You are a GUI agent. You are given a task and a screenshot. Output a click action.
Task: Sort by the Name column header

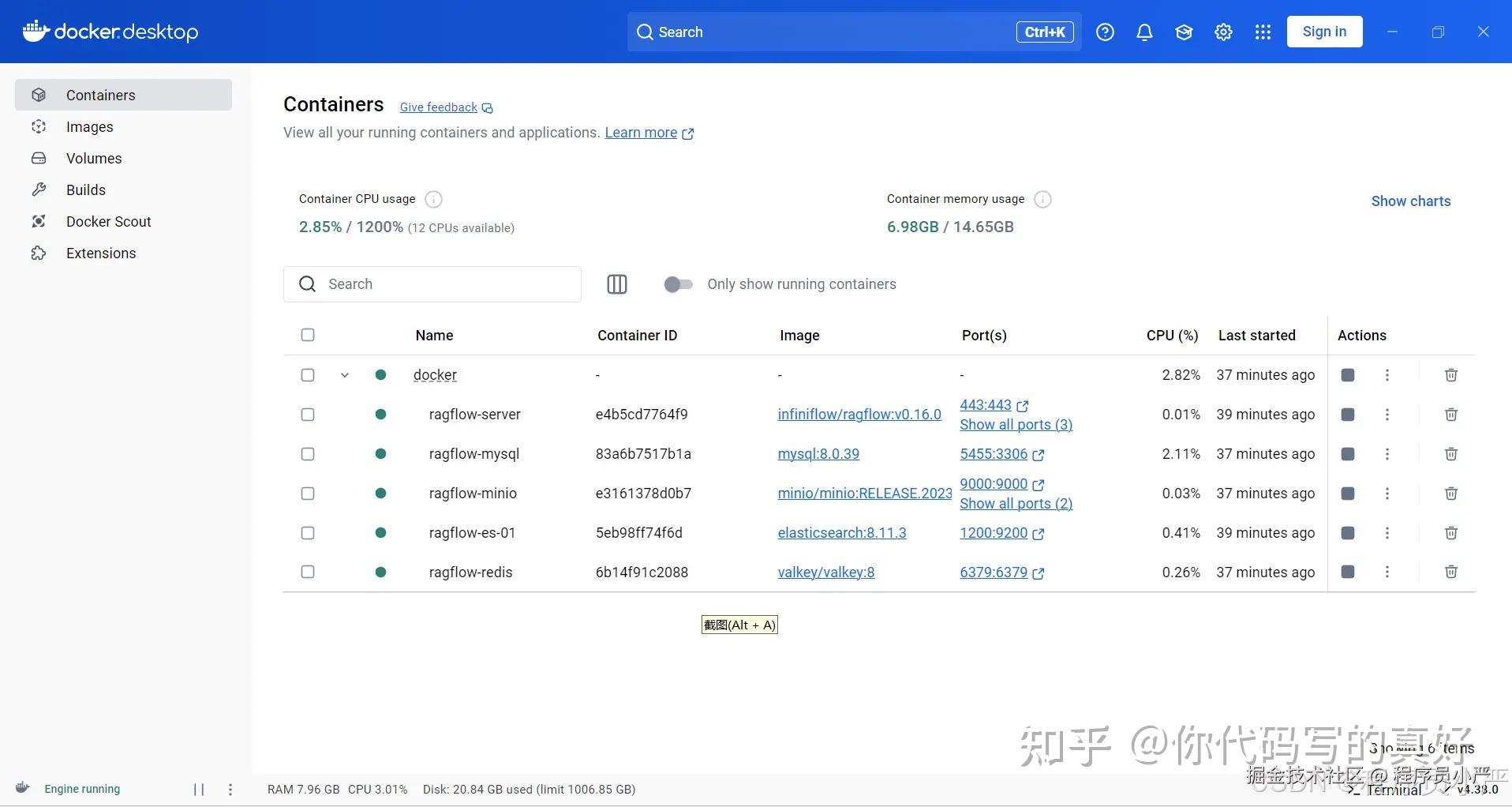[434, 335]
